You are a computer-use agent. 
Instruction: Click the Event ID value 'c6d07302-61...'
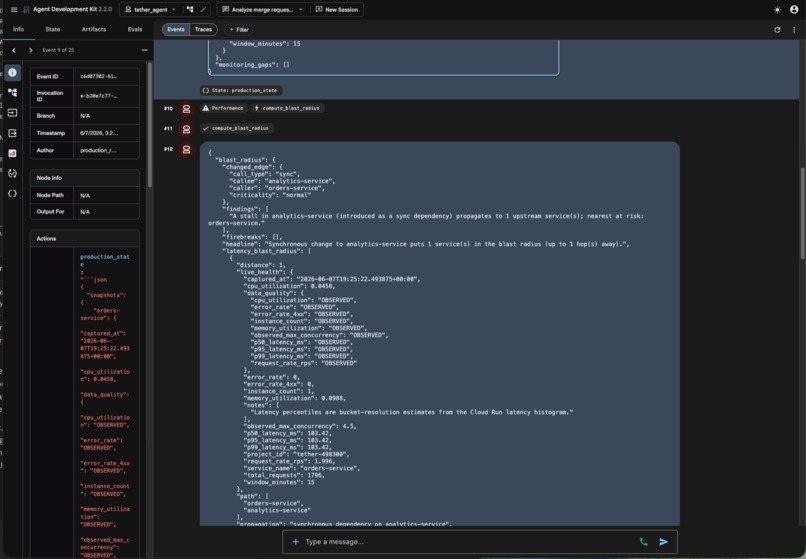(x=98, y=77)
